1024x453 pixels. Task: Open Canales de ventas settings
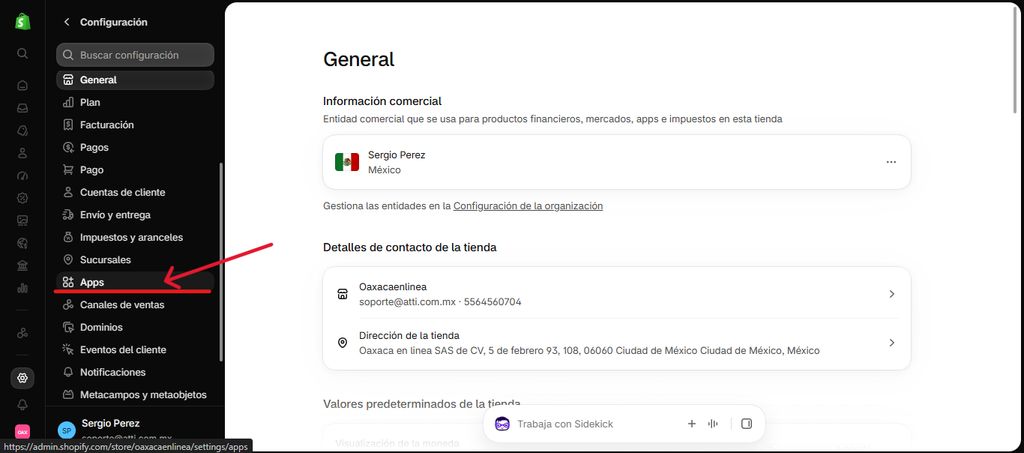tap(135, 305)
